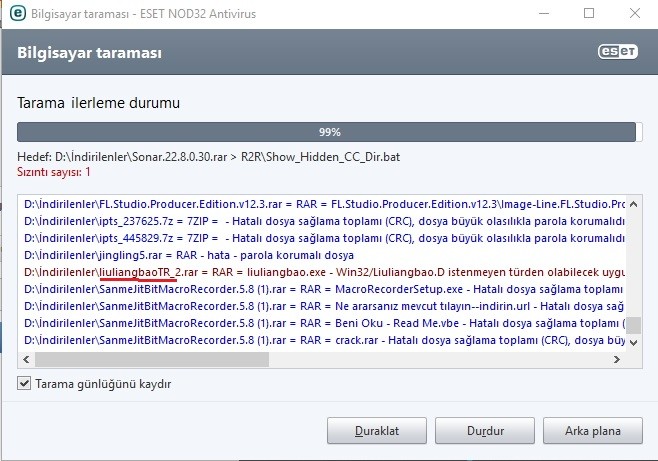Select the crack.rar log row
Screen dimensions: 658x461
324,340
